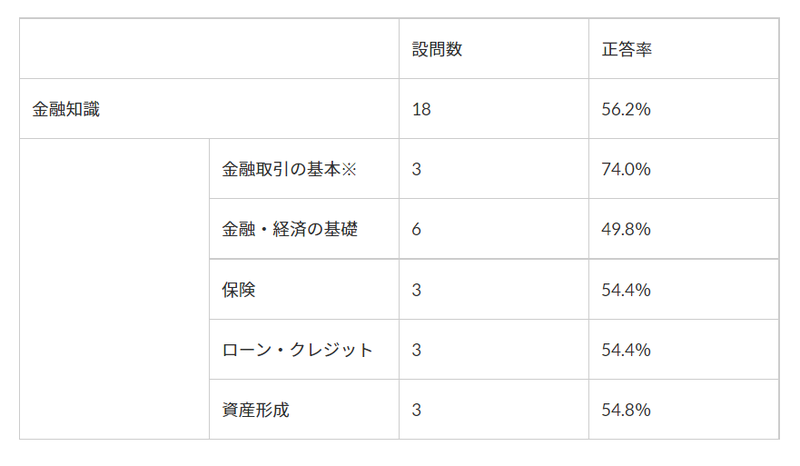Click 金融取引の基本※ category cell
The height and width of the screenshot is (466, 800).
pyautogui.click(x=289, y=169)
